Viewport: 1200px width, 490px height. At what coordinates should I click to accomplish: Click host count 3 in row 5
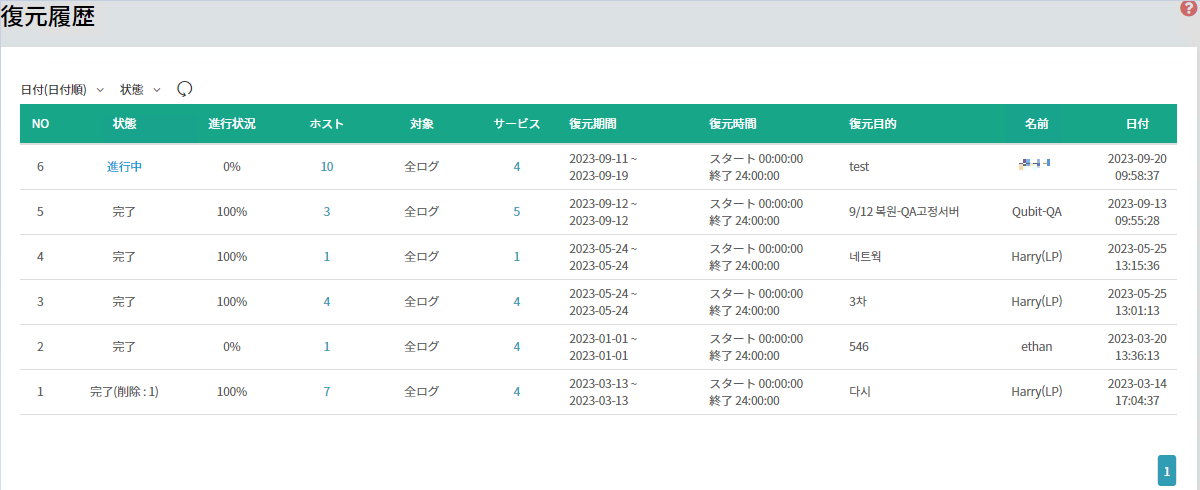point(327,212)
